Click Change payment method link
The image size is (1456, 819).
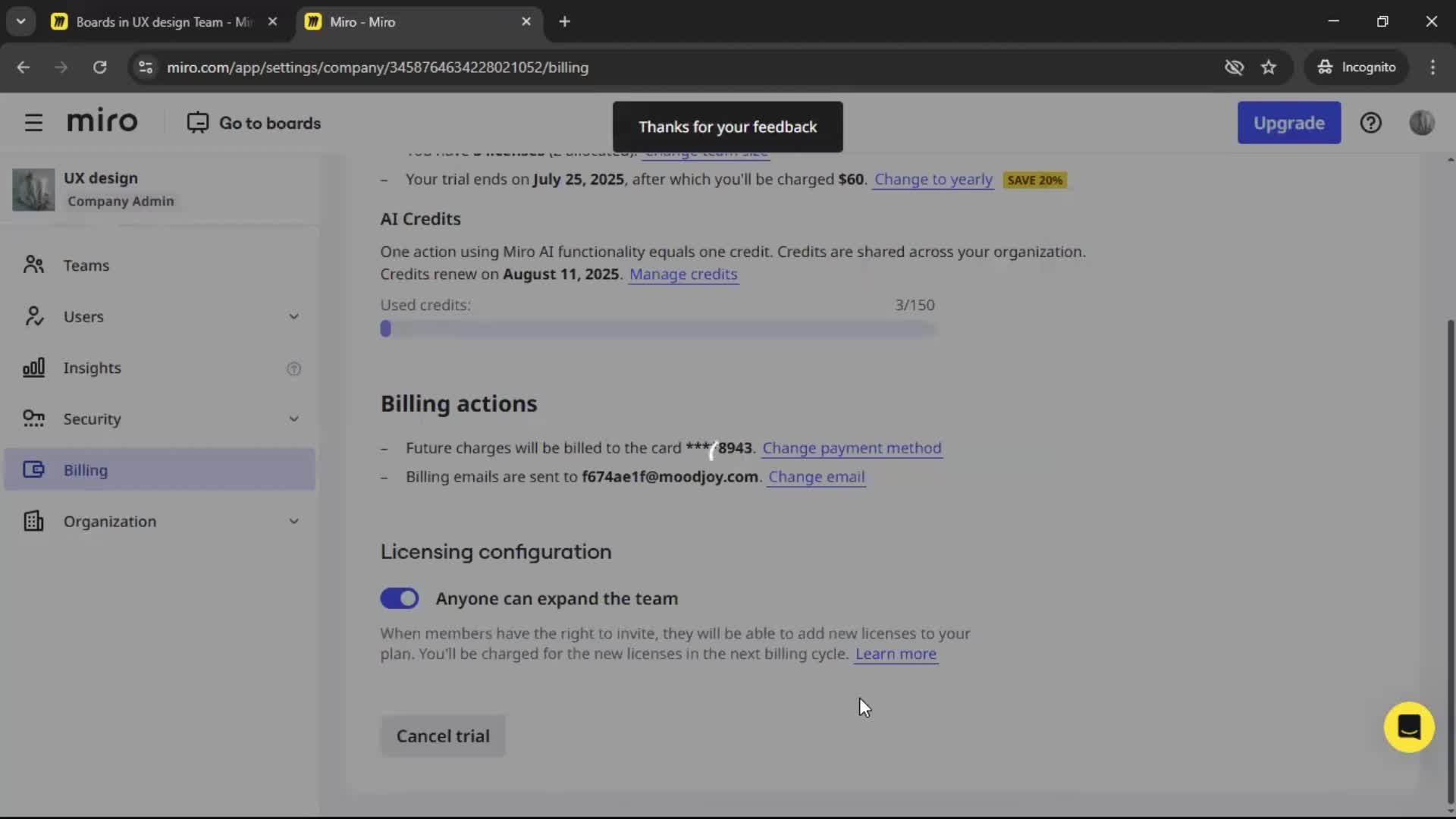click(x=852, y=448)
